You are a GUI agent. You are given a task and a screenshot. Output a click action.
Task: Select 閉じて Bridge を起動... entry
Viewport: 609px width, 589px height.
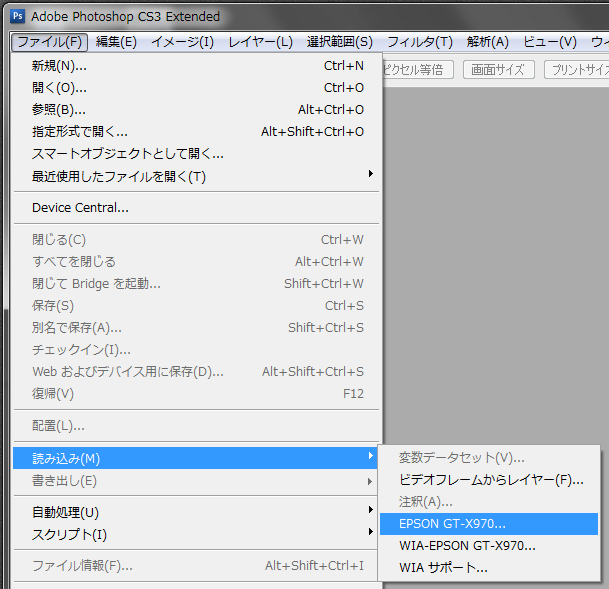pyautogui.click(x=196, y=284)
